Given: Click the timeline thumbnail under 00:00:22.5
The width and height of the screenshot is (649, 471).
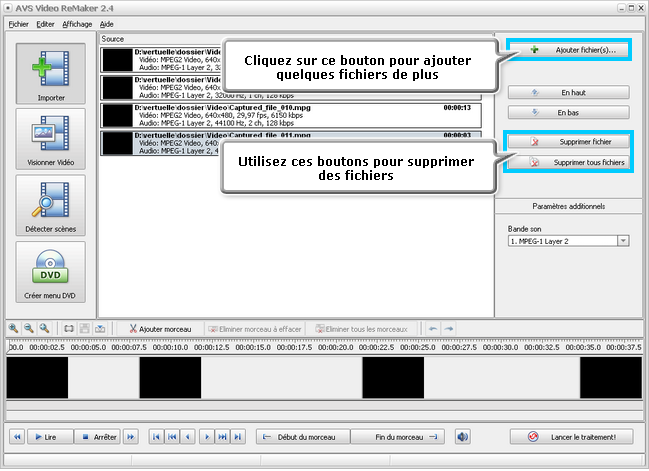Looking at the screenshot, I should pyautogui.click(x=393, y=377).
